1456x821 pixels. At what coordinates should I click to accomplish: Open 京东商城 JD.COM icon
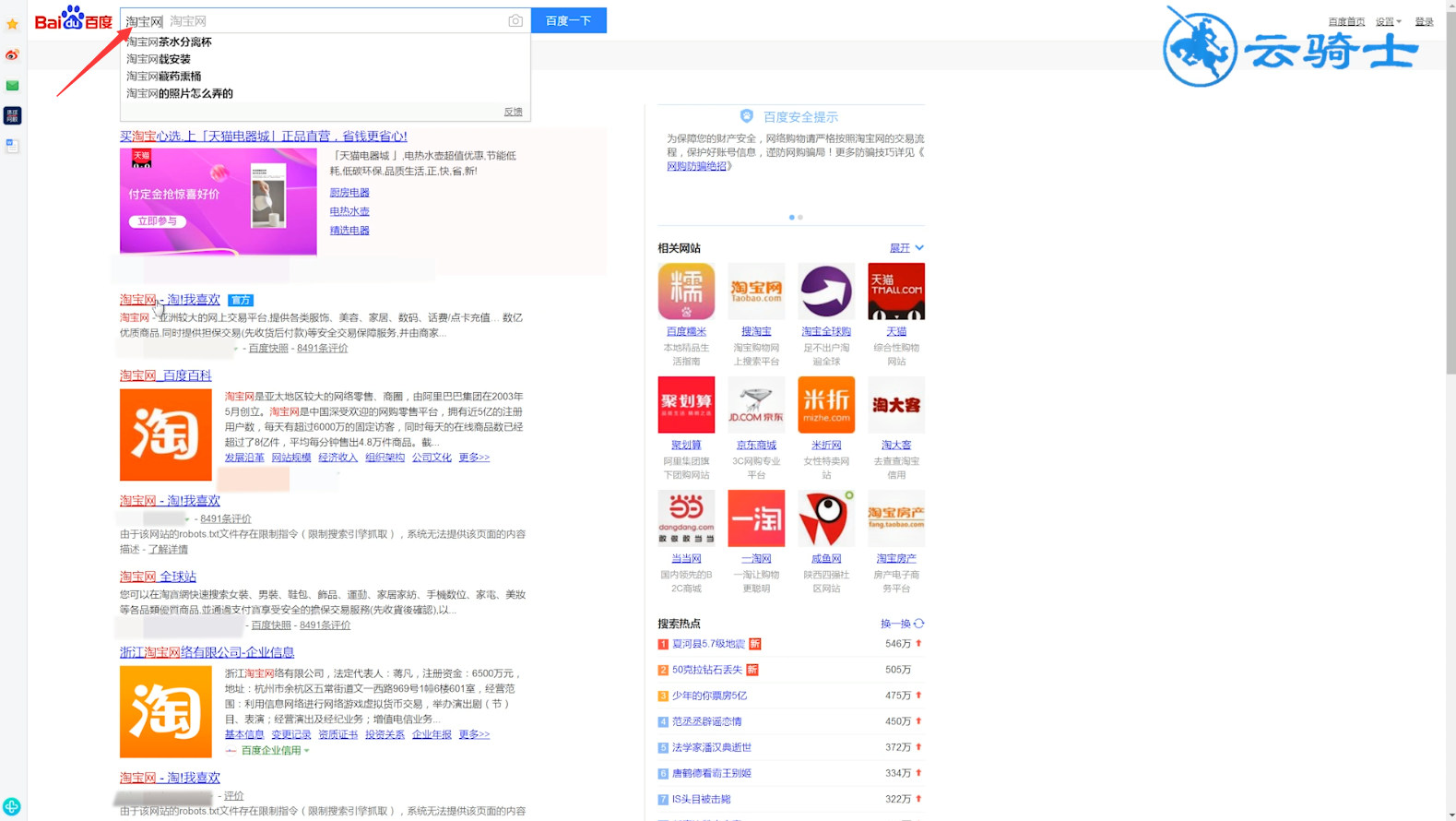pyautogui.click(x=756, y=405)
